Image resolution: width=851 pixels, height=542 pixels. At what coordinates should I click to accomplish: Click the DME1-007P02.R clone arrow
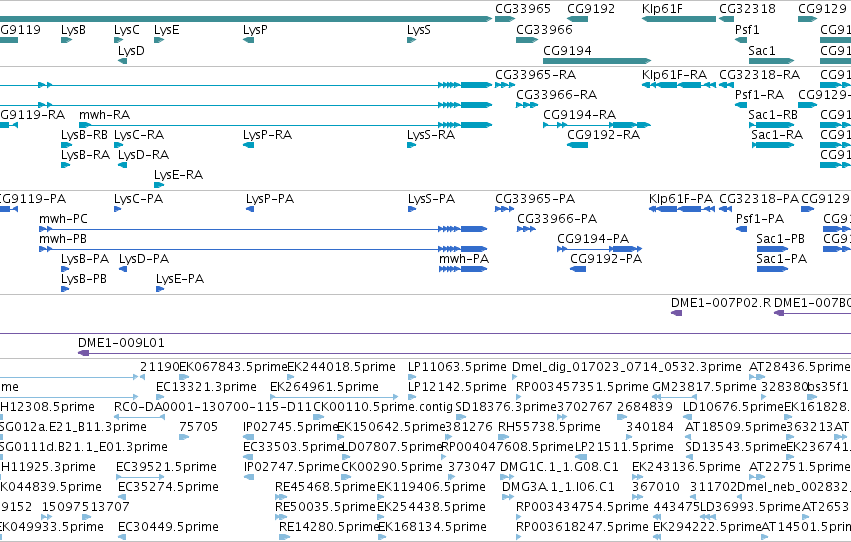(676, 313)
